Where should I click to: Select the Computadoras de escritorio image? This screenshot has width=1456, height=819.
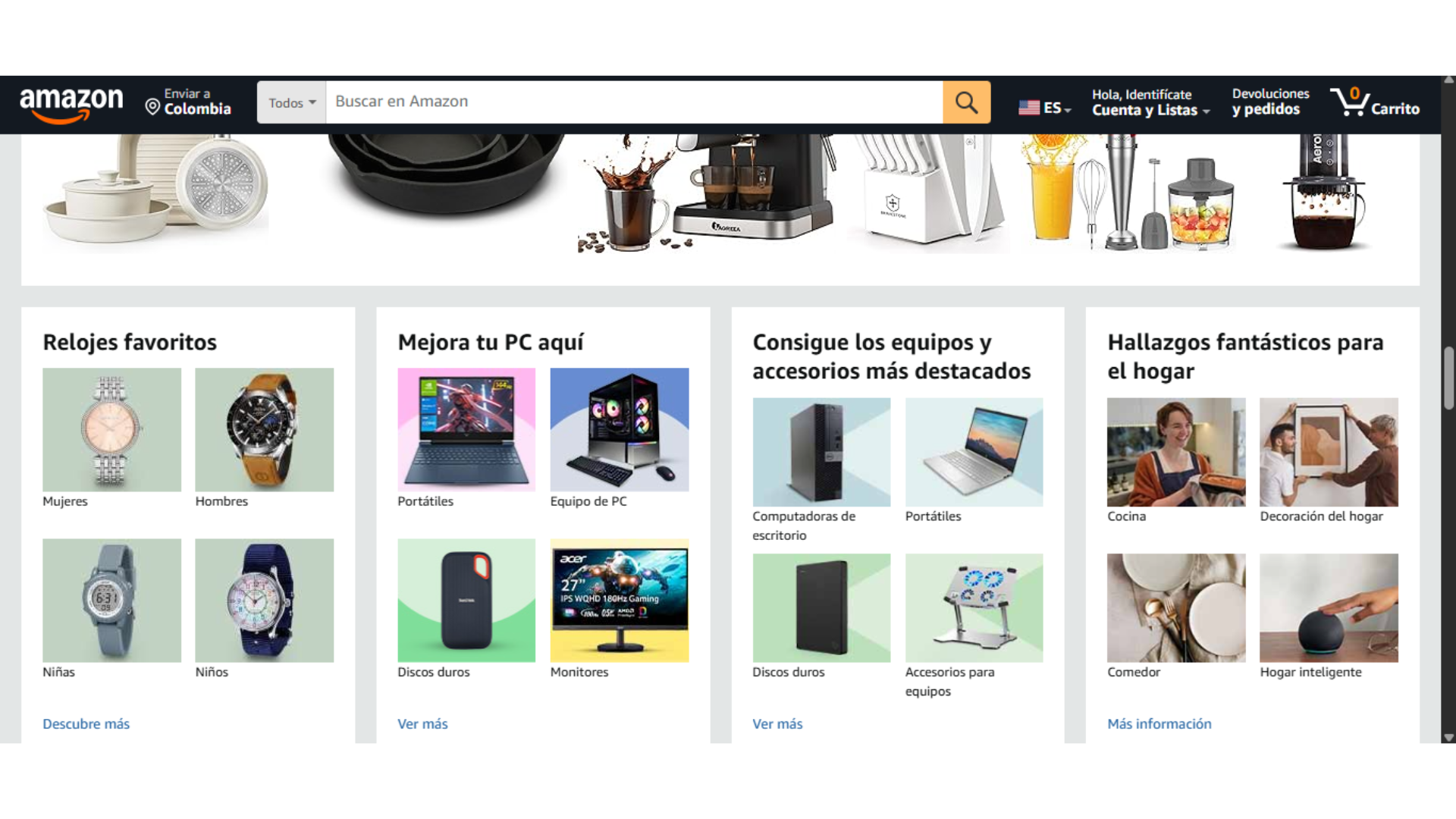tap(821, 452)
